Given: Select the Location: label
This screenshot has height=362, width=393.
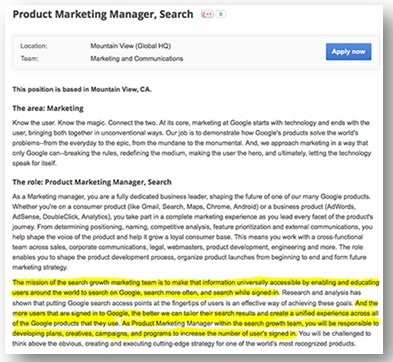Looking at the screenshot, I should coord(34,46).
